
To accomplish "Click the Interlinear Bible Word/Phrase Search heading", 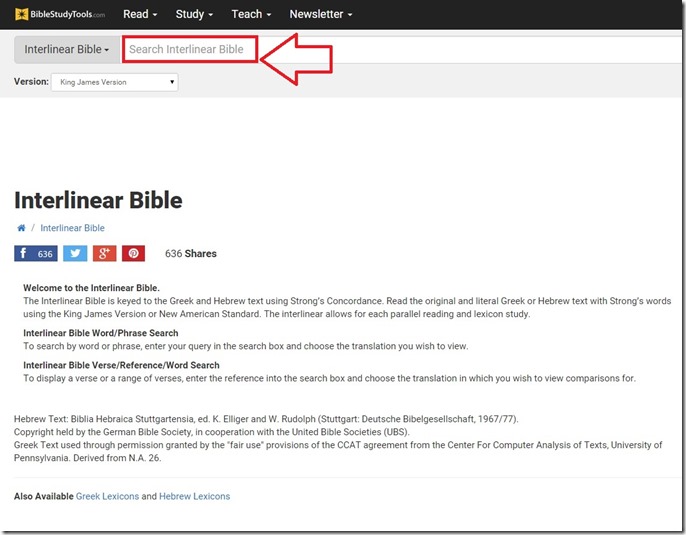I will pos(101,333).
